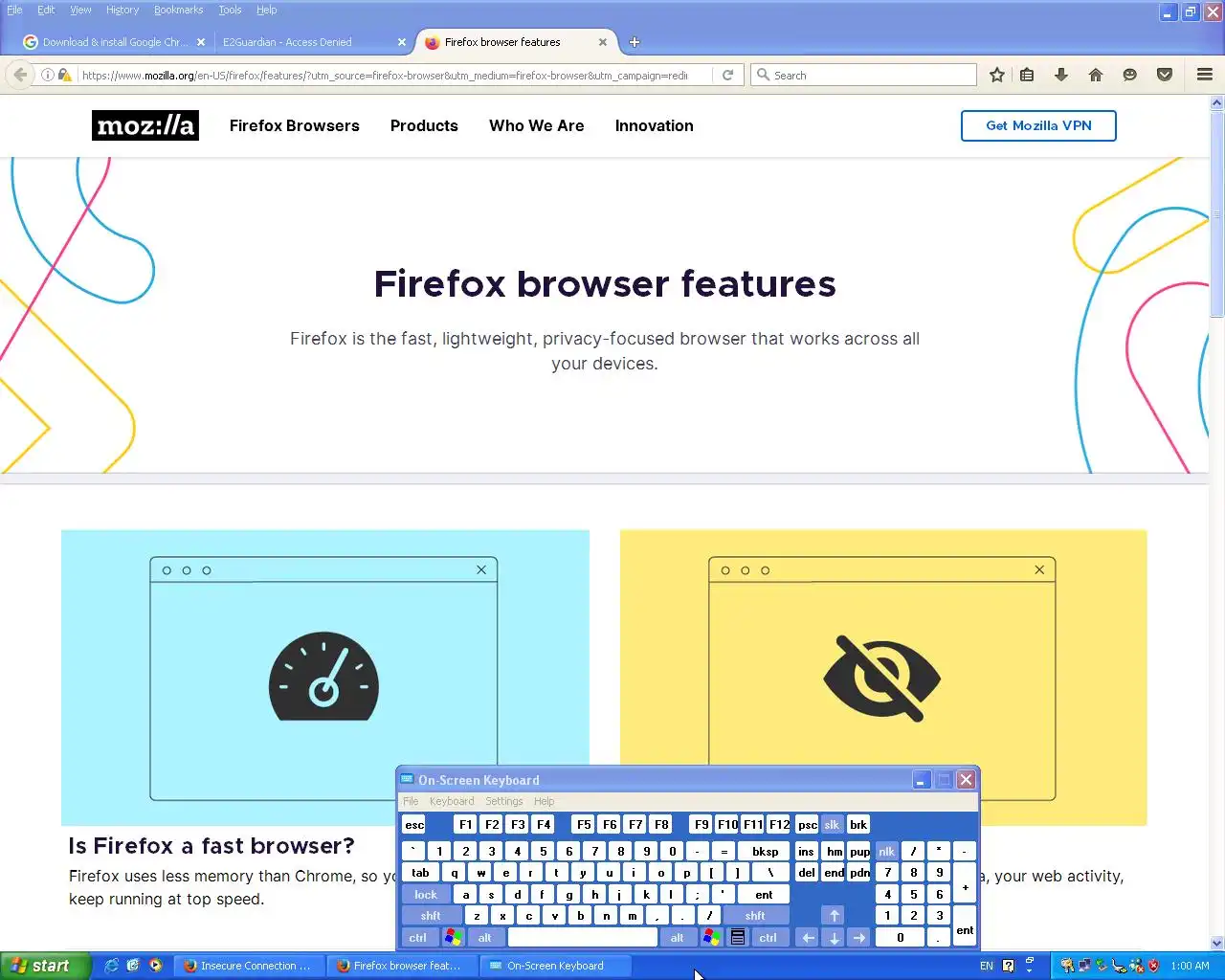Image resolution: width=1225 pixels, height=980 pixels.
Task: Toggle the left shft key
Action: coord(432,916)
